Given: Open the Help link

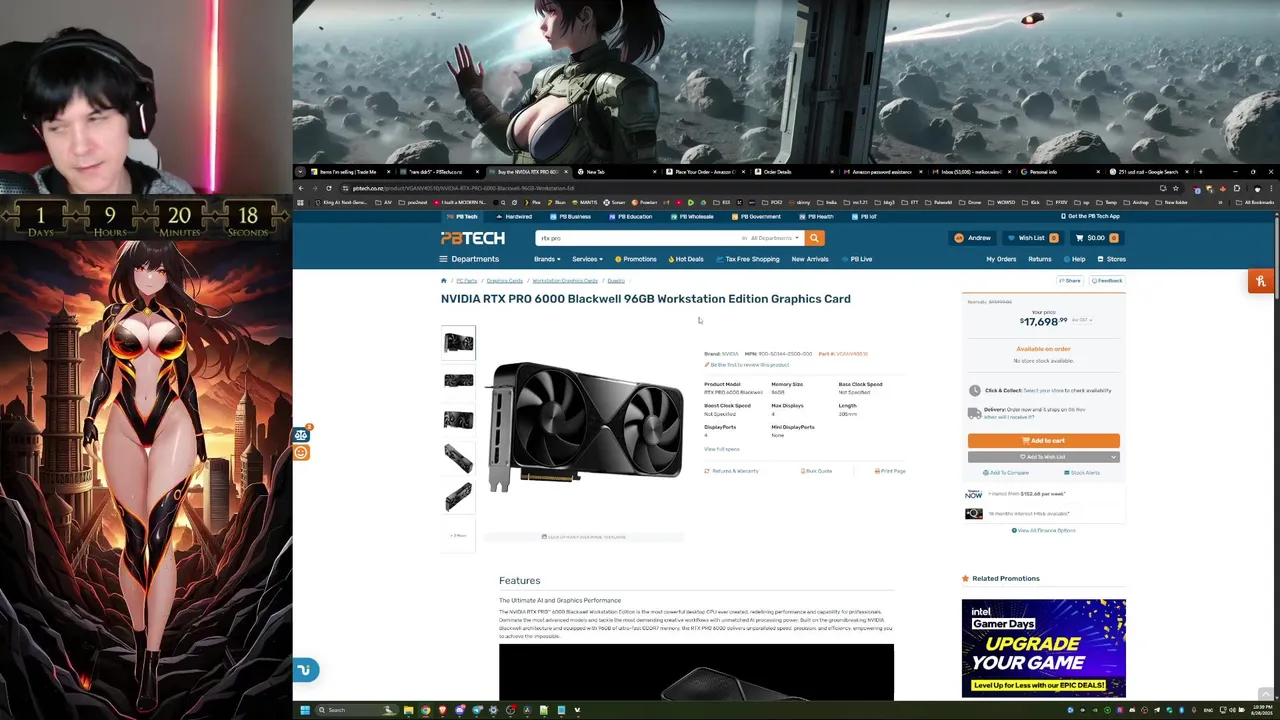Looking at the screenshot, I should (x=1075, y=259).
